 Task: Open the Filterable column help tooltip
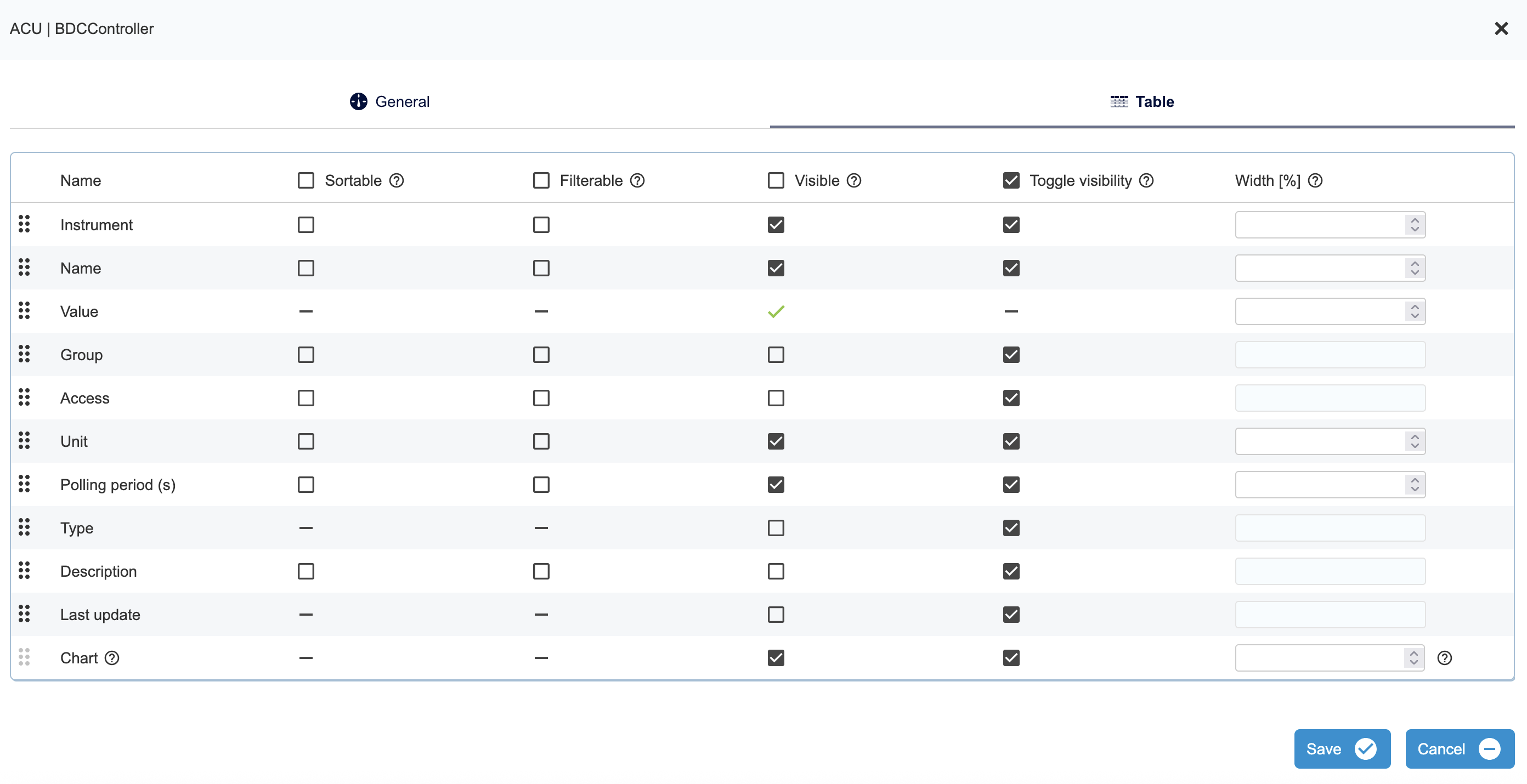[637, 180]
